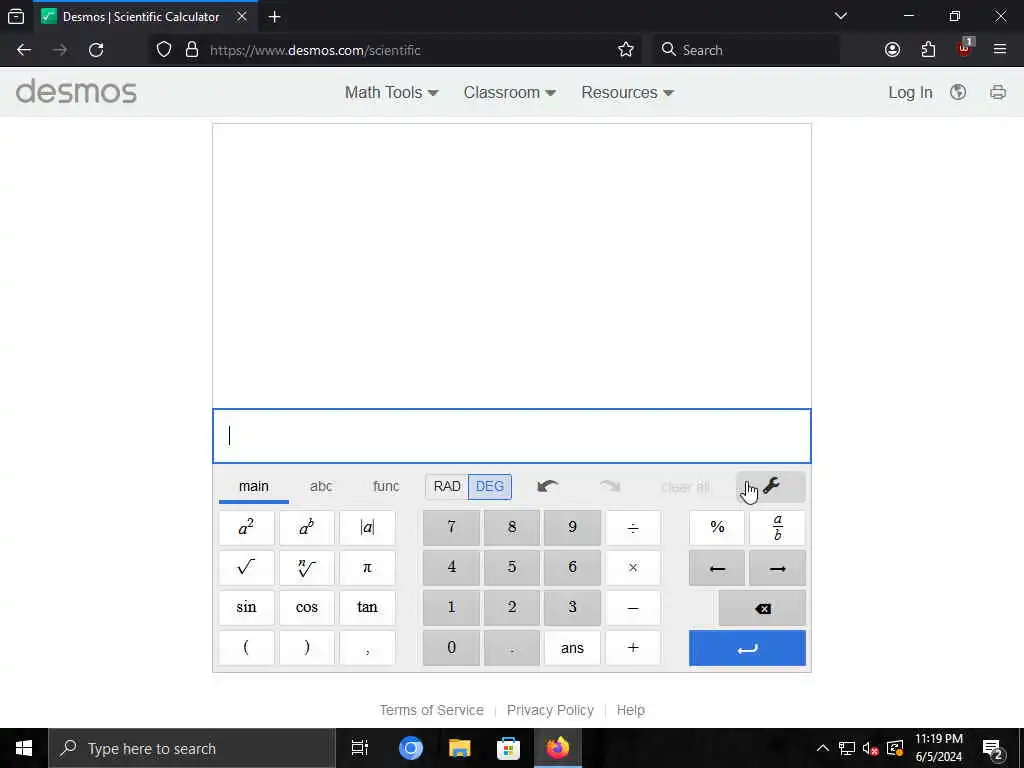Click the Firefox Search box
Image resolution: width=1024 pixels, height=768 pixels.
pyautogui.click(x=746, y=50)
